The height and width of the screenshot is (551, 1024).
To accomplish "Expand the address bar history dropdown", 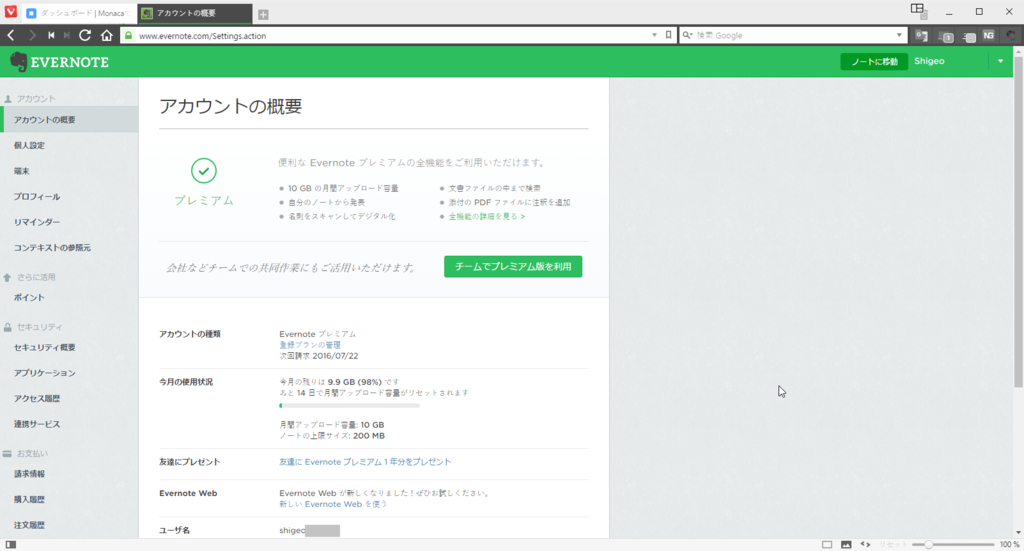I will [654, 35].
